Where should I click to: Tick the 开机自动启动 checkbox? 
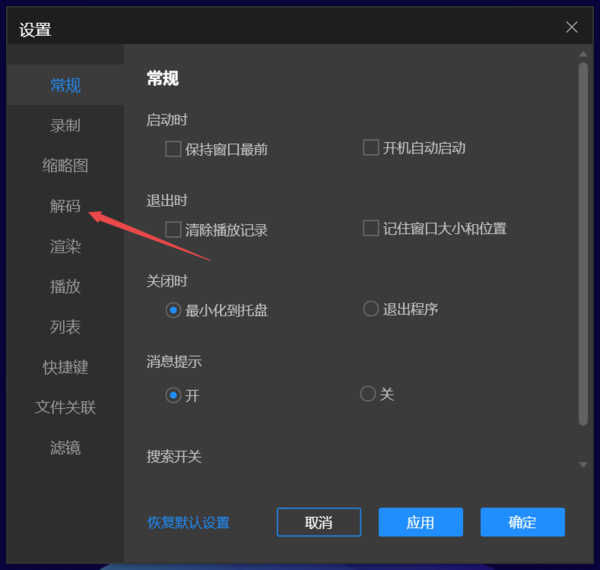371,148
